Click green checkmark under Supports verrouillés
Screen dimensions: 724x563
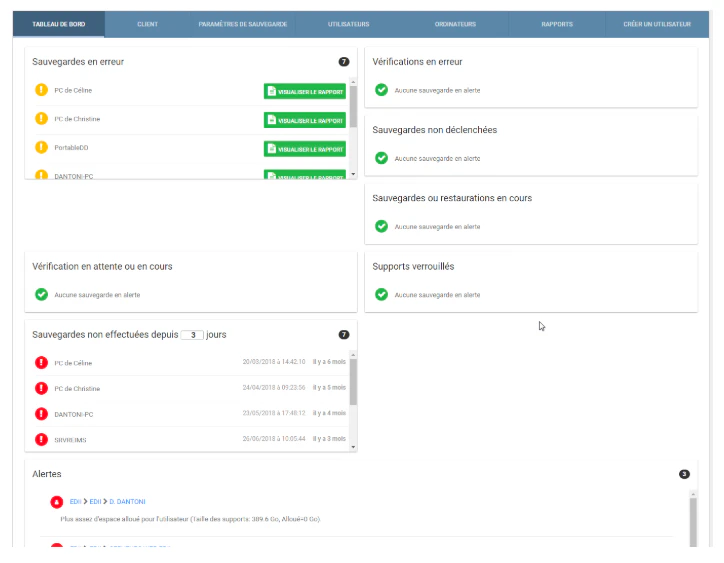381,294
